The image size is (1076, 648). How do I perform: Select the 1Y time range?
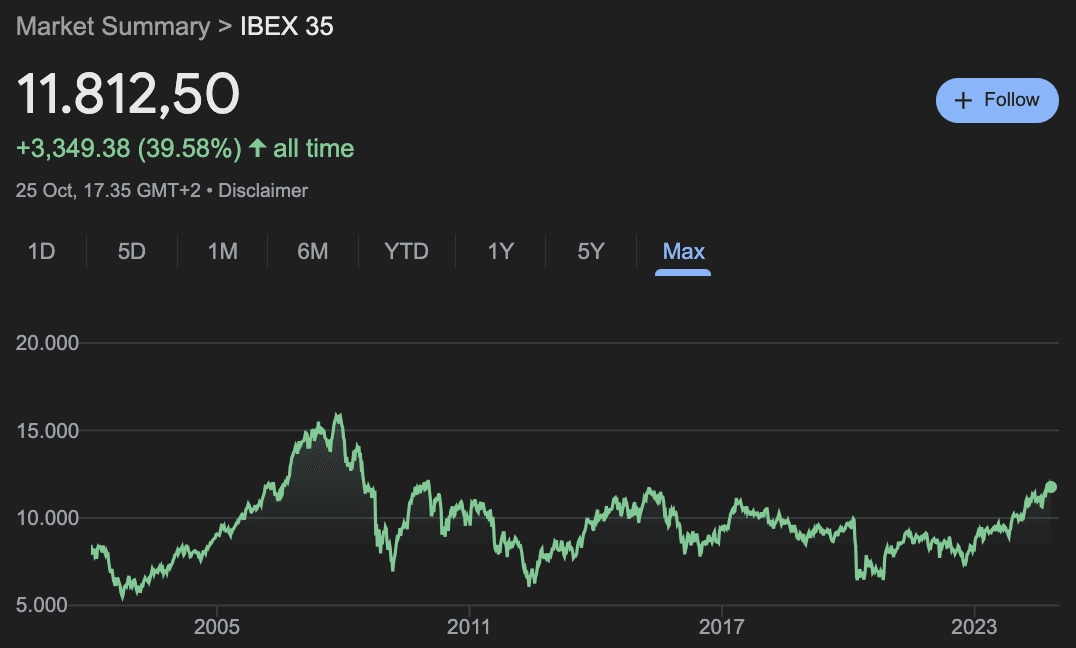(500, 252)
